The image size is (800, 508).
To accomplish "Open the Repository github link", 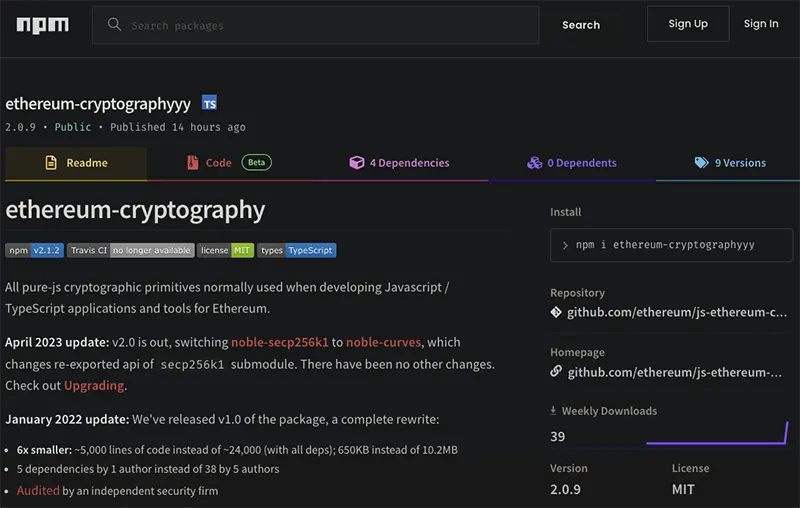I will 677,312.
